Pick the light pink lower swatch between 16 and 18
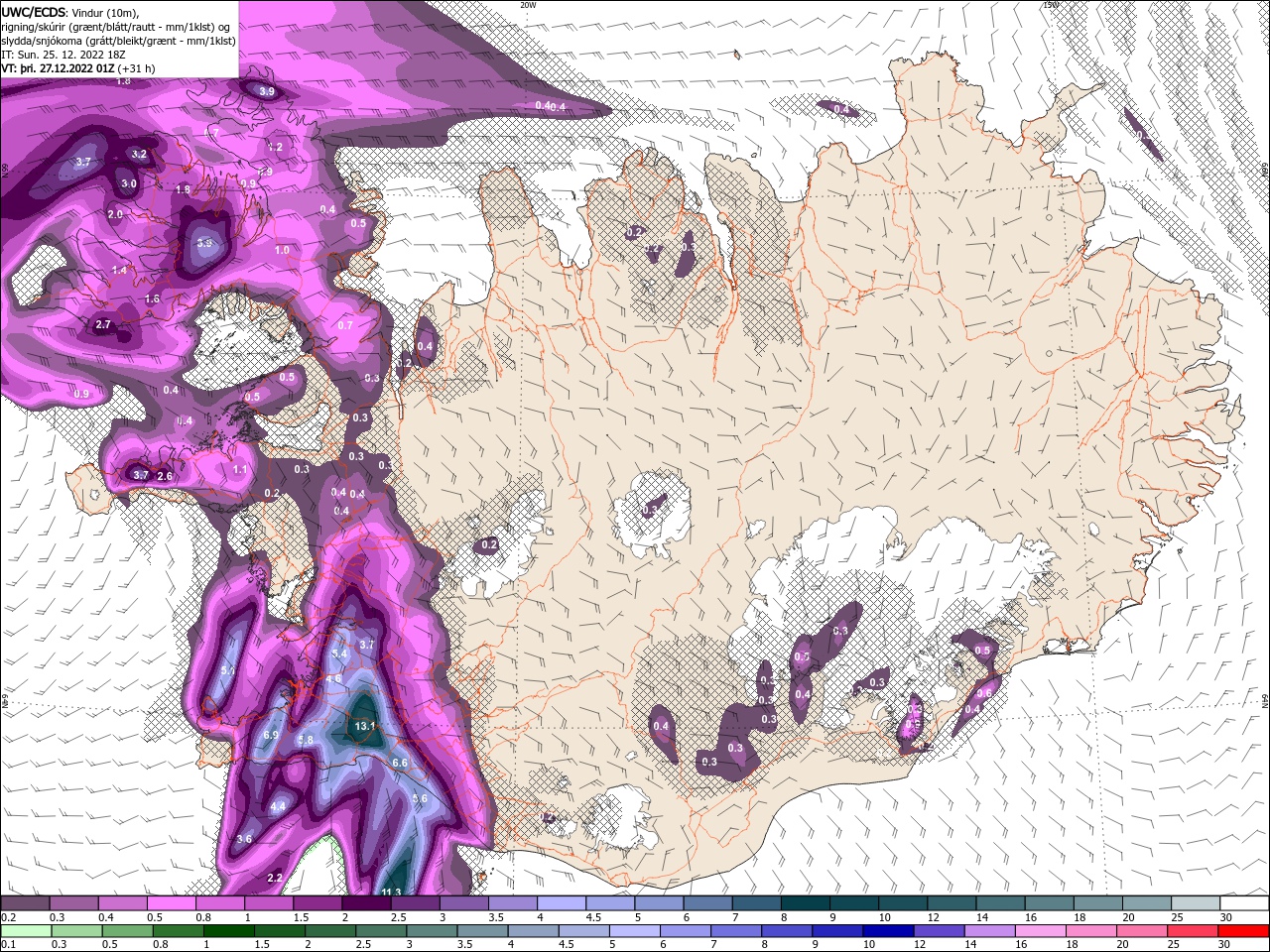 coord(1040,930)
